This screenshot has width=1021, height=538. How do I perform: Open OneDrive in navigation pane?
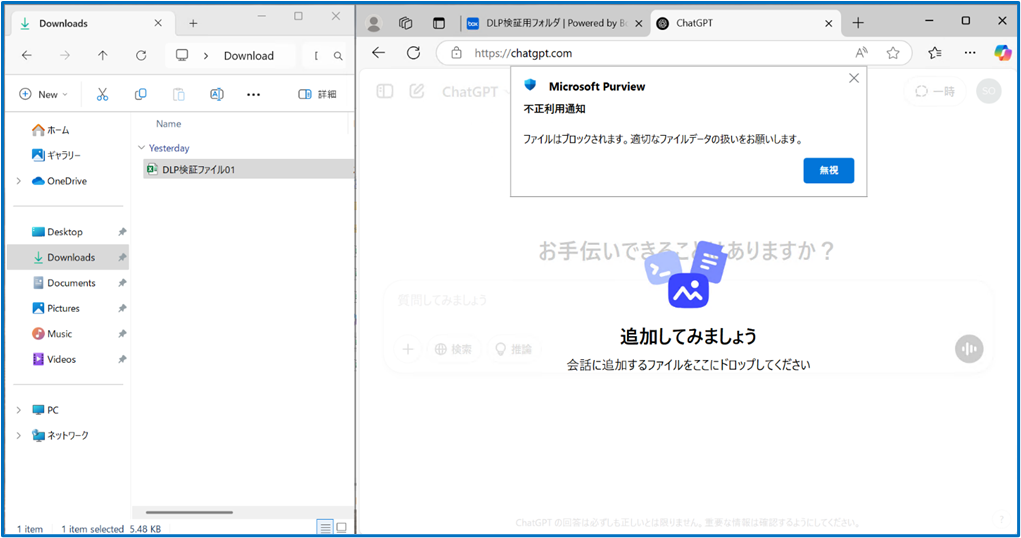(59, 181)
